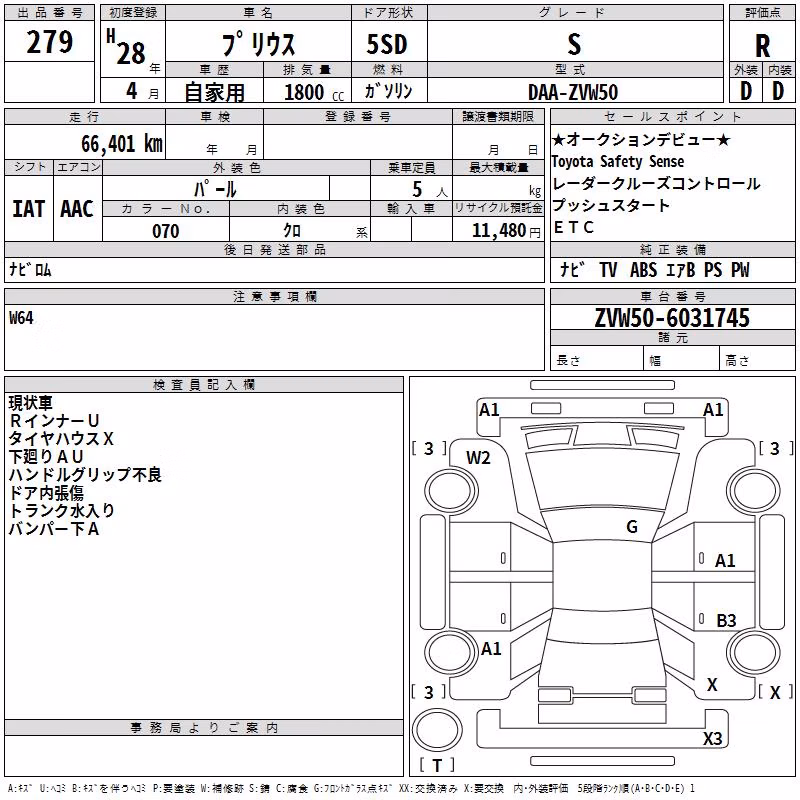The height and width of the screenshot is (800, 800).
Task: Select the grade value S
Action: tap(574, 44)
